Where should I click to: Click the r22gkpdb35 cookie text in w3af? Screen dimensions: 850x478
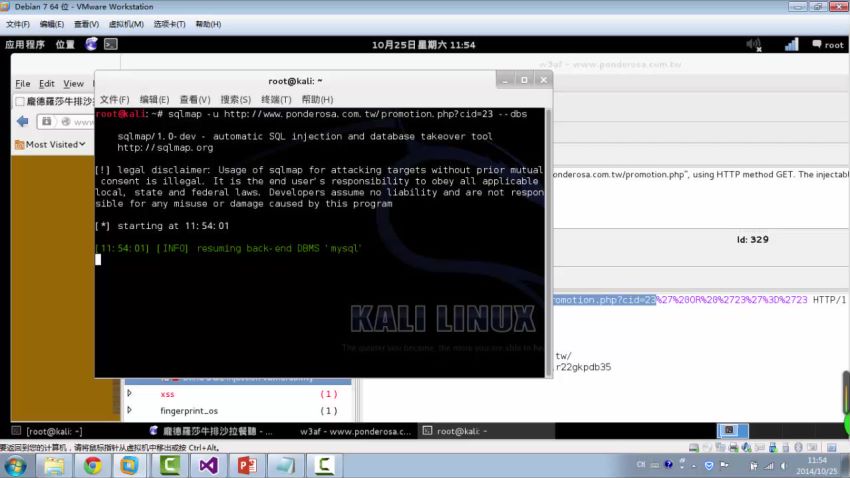click(583, 367)
